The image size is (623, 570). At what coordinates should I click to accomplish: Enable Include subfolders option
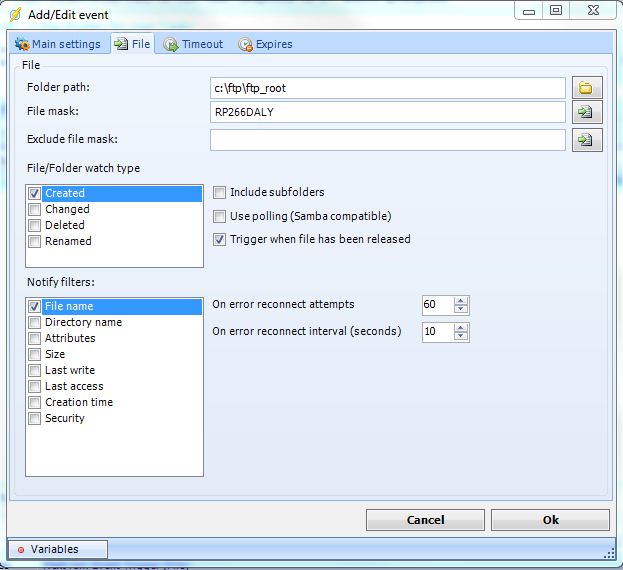tap(220, 192)
